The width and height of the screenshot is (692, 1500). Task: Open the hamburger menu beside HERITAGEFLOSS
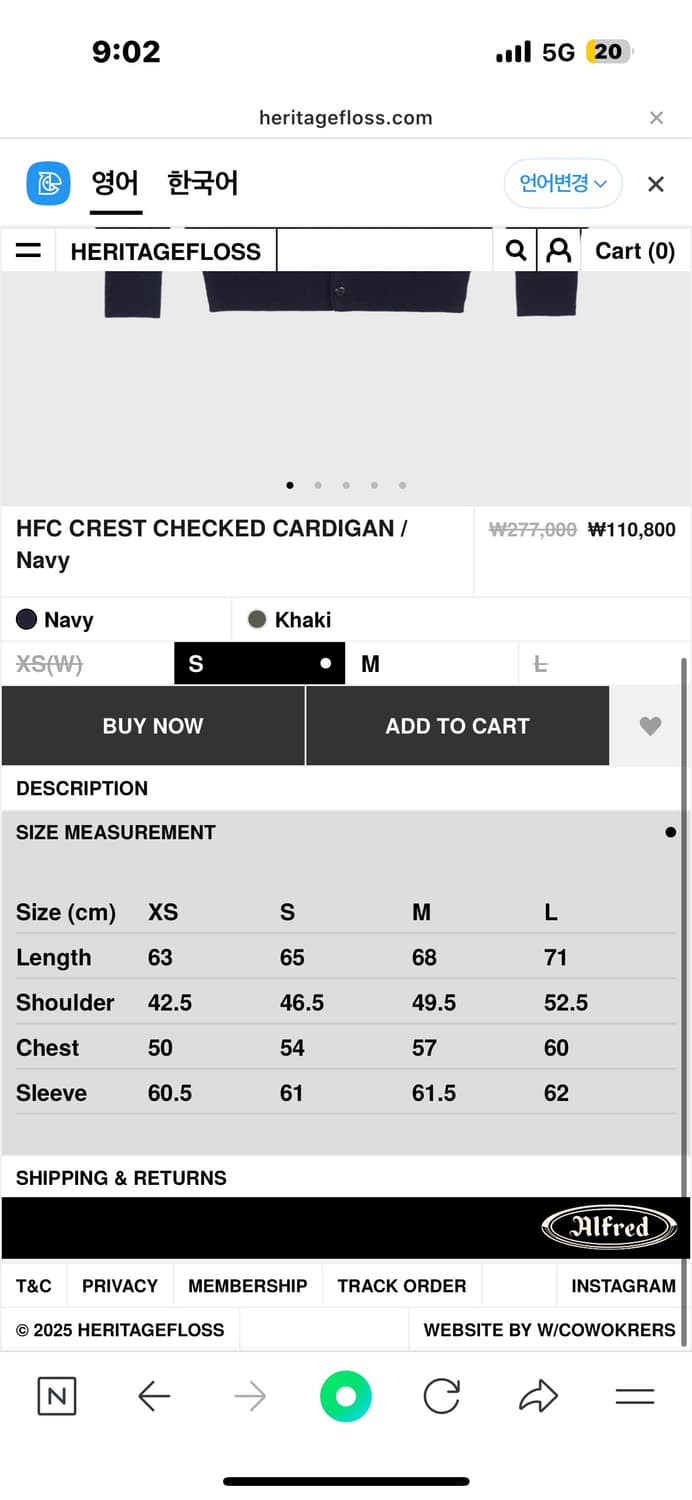click(29, 251)
